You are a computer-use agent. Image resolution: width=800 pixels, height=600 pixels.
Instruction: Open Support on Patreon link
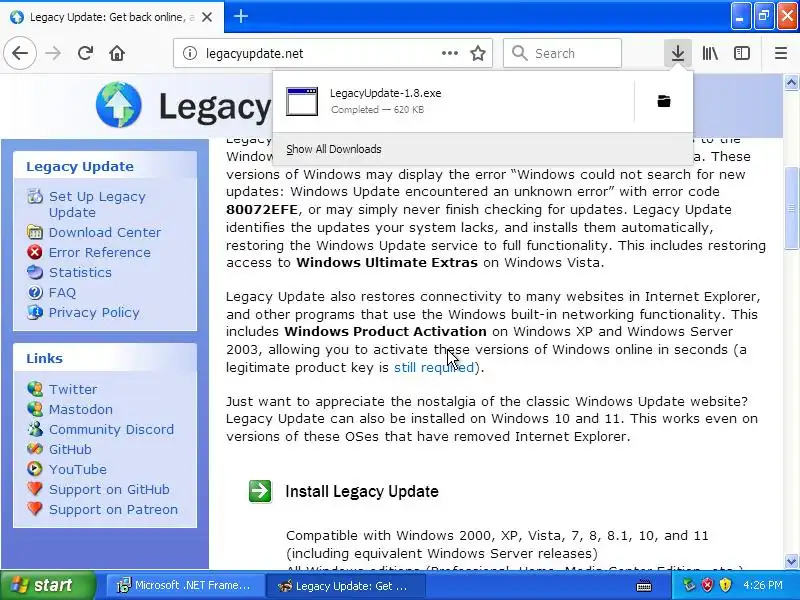point(113,509)
